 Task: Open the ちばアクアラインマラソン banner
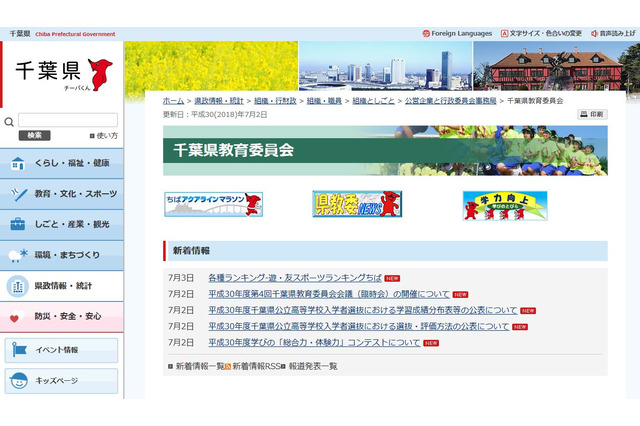(213, 204)
